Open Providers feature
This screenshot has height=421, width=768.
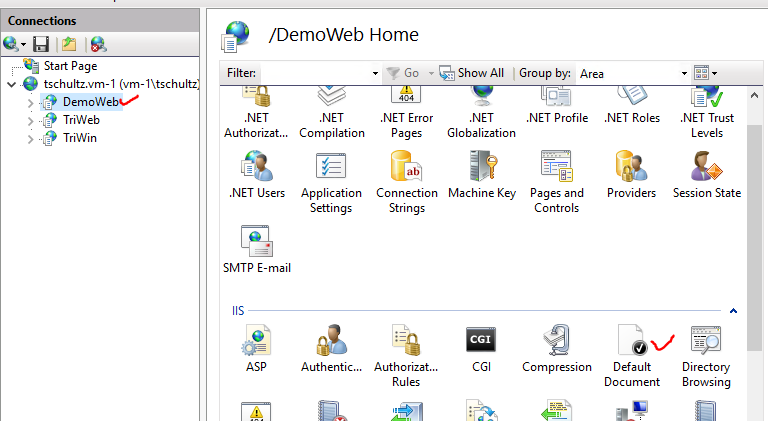click(631, 174)
